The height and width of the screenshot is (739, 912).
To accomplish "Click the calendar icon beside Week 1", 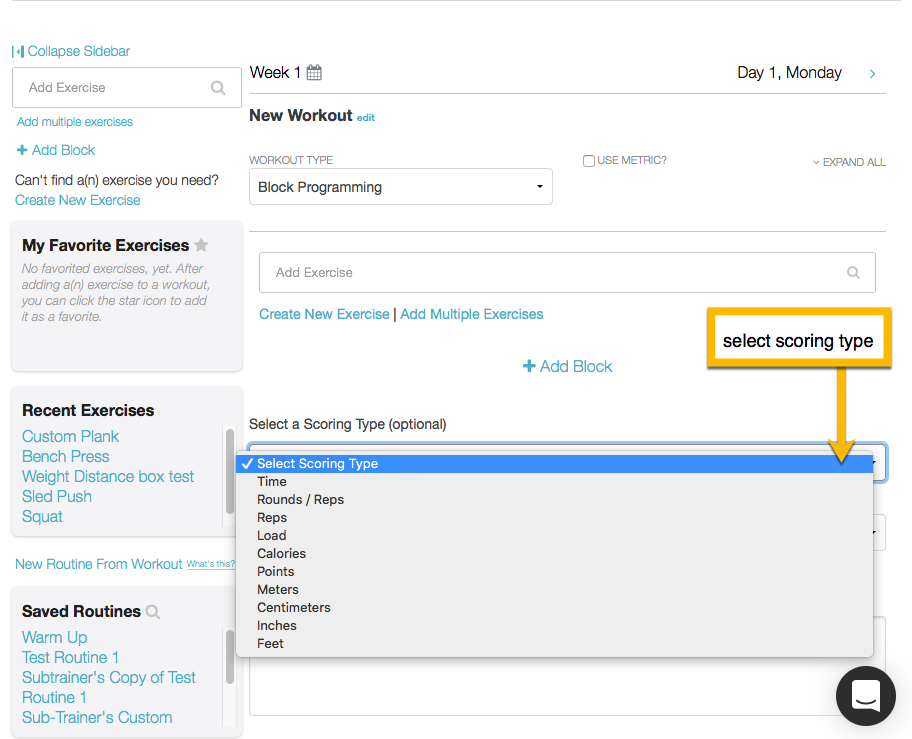I will pyautogui.click(x=314, y=73).
